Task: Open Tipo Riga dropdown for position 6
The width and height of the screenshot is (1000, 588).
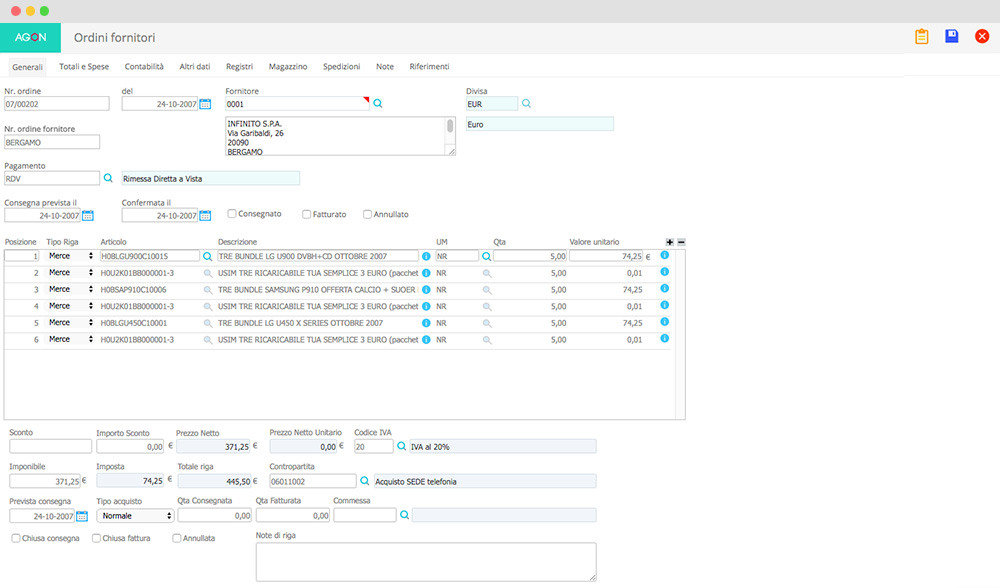Action: point(70,339)
